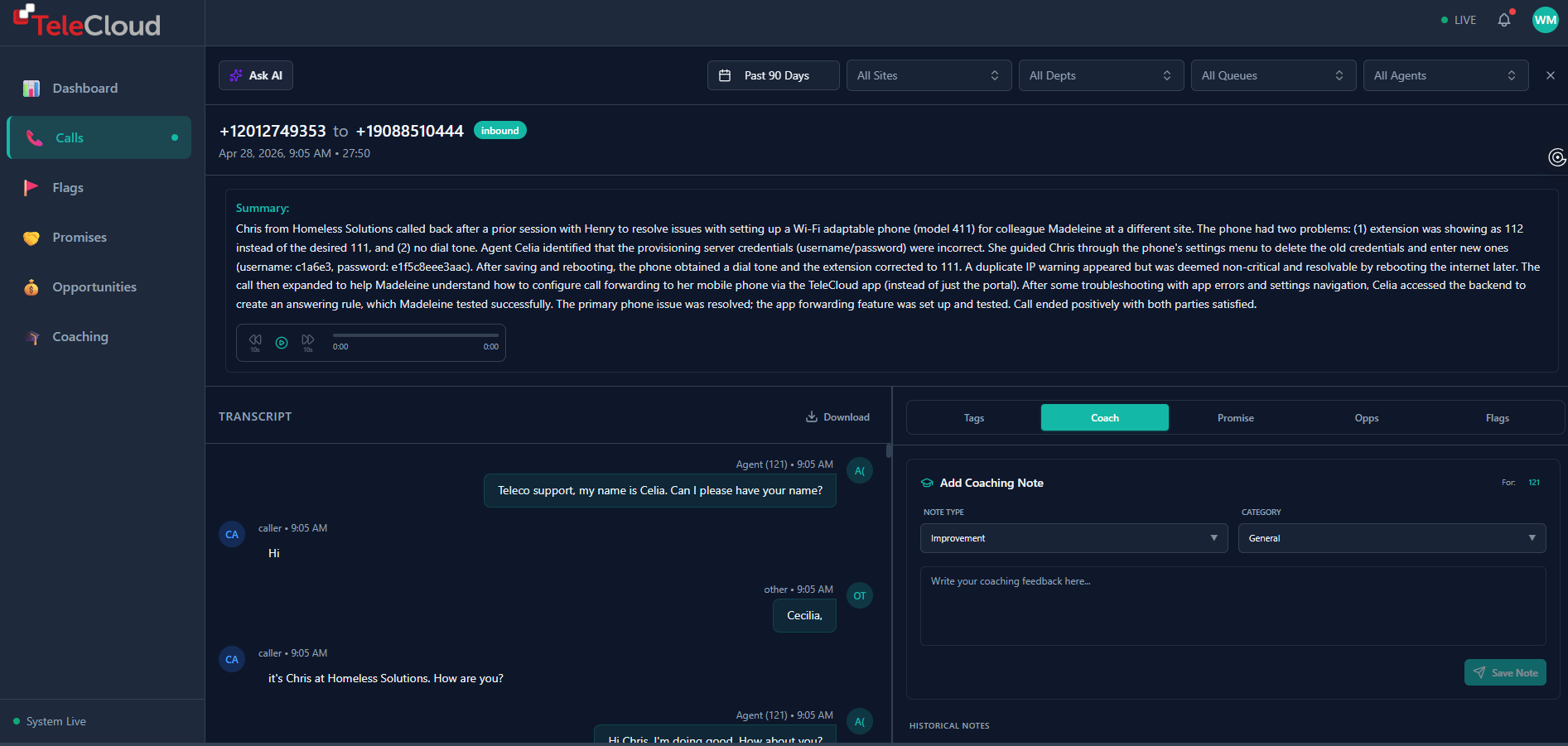The width and height of the screenshot is (1568, 746).
Task: Click the Summary heading
Action: point(263,208)
